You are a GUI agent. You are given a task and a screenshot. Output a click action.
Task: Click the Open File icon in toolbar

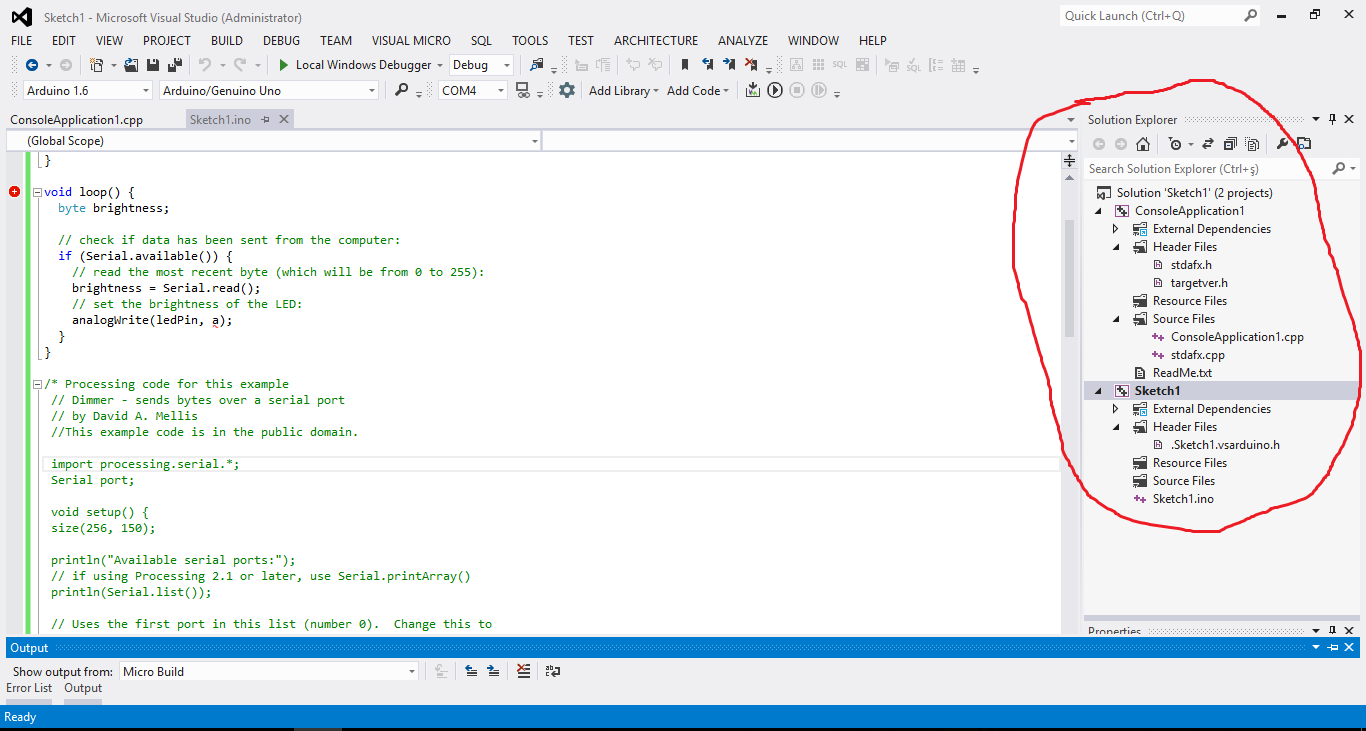click(x=131, y=65)
